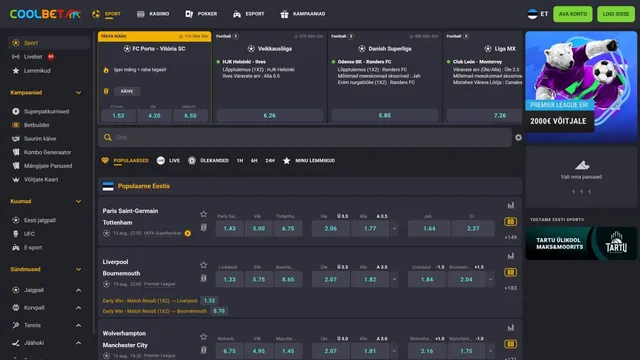The width and height of the screenshot is (640, 360).
Task: Open statistics icon for Liverpool match
Action: 511,256
